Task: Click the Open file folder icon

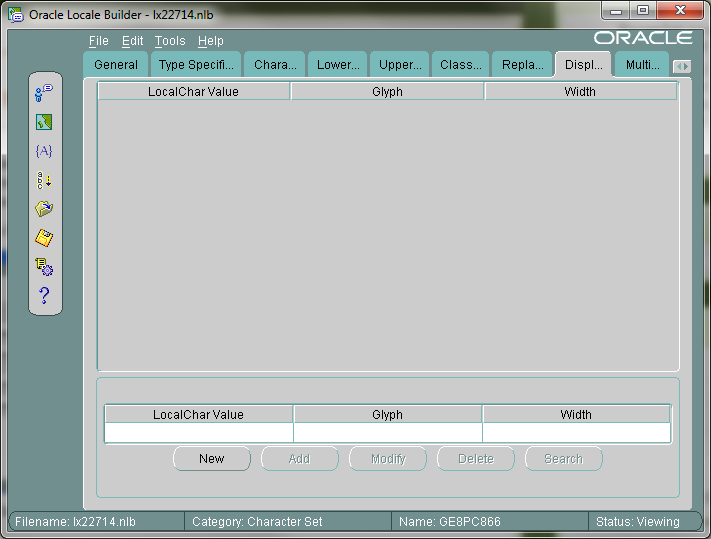Action: tap(44, 209)
